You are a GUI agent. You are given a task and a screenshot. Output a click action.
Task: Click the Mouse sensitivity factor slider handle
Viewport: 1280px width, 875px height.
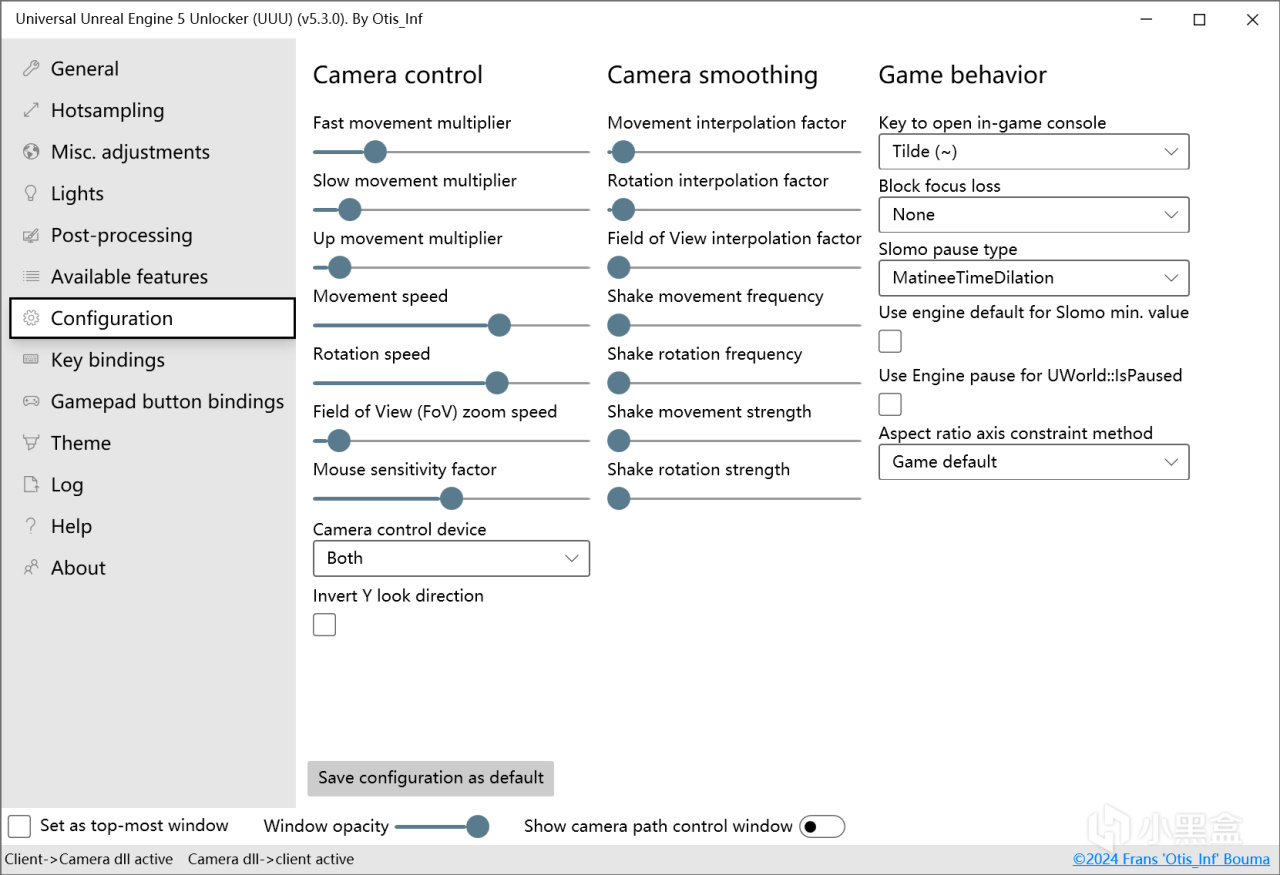tap(452, 498)
